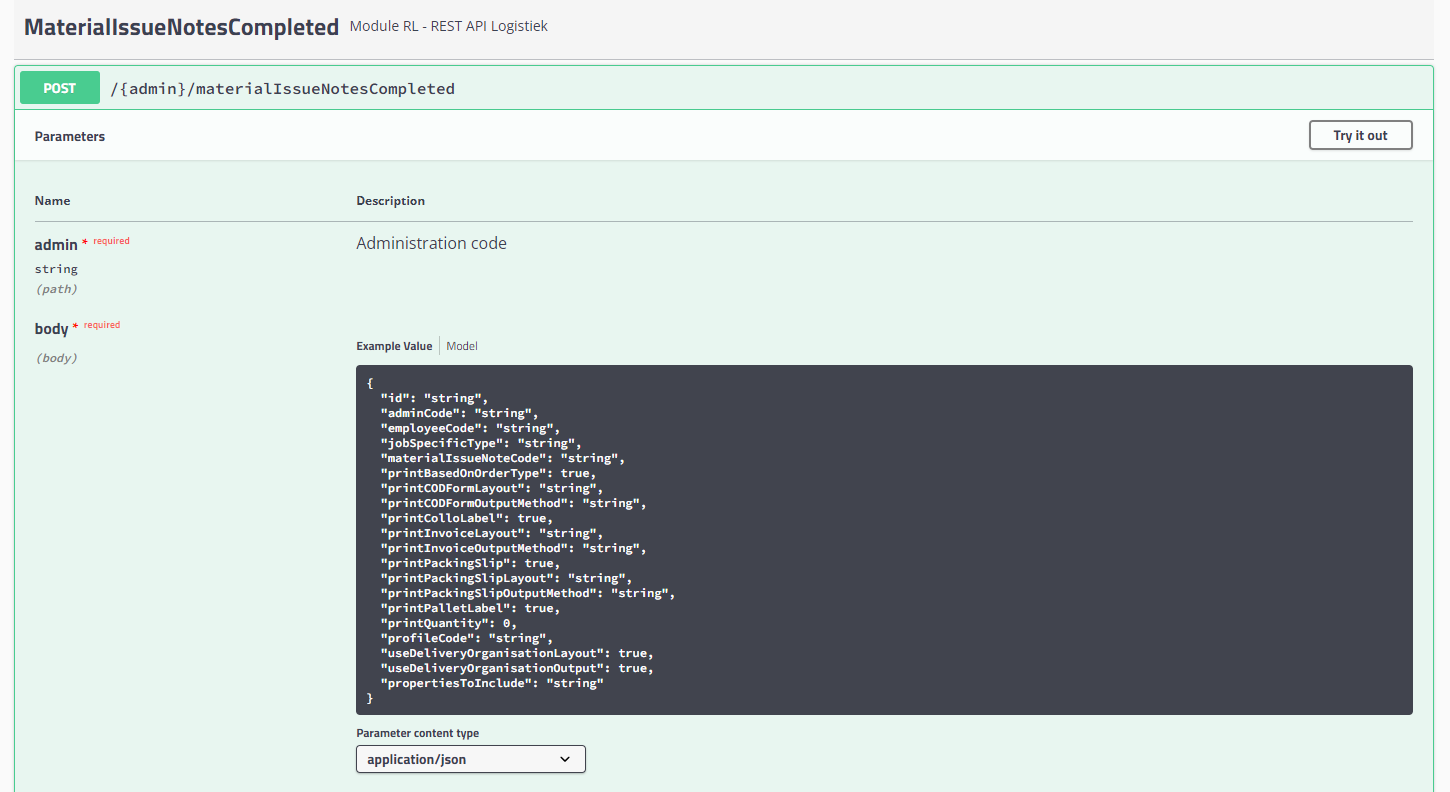This screenshot has height=792, width=1450.
Task: Click the body parameter name
Action: click(x=51, y=329)
